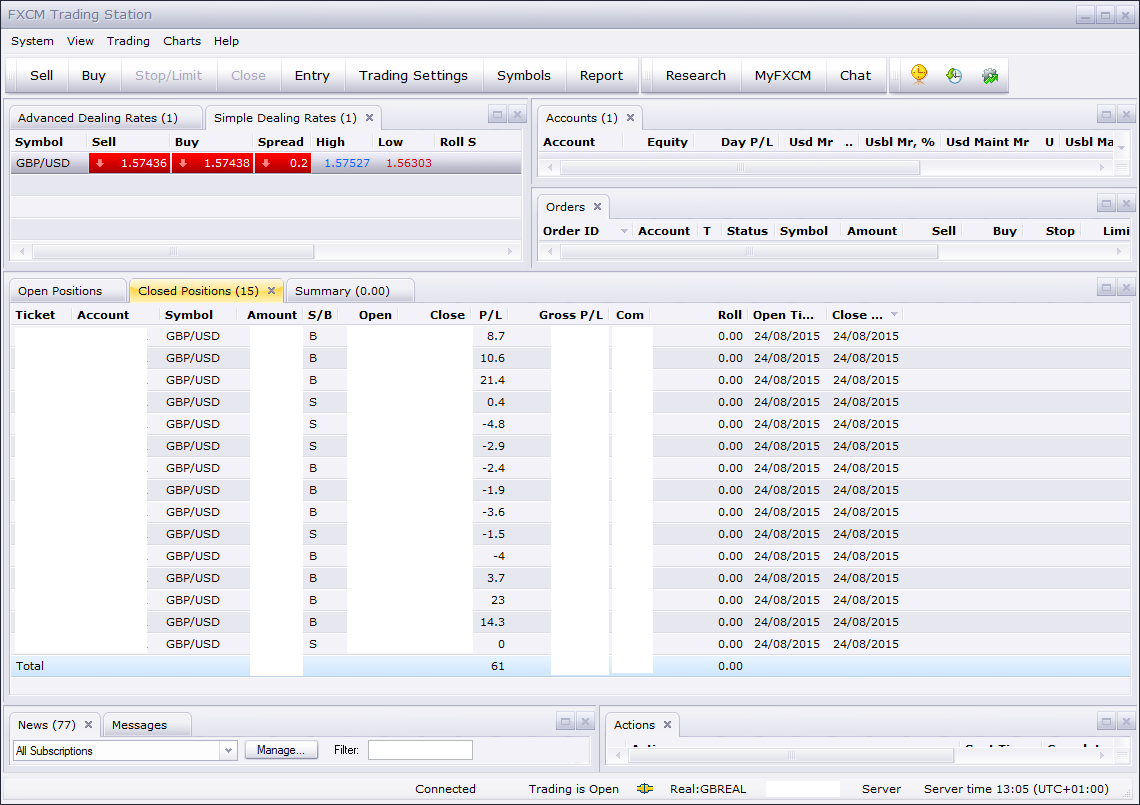Maximize the Accounts panel
This screenshot has height=805, width=1140.
click(1106, 114)
